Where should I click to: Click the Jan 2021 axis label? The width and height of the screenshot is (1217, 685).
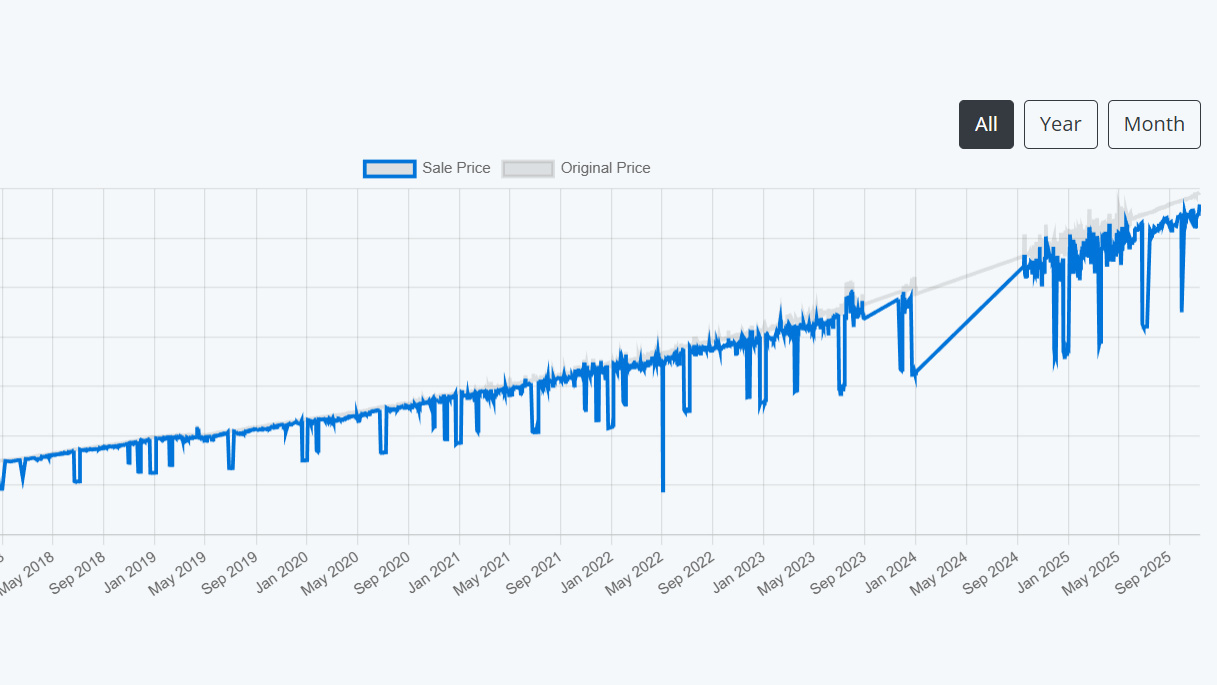point(434,569)
